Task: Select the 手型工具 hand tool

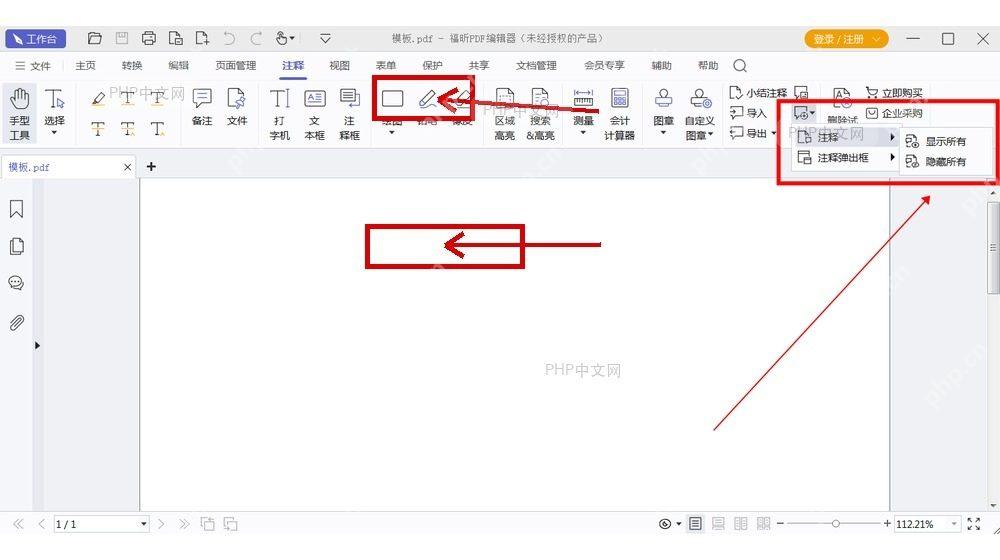Action: 19,114
